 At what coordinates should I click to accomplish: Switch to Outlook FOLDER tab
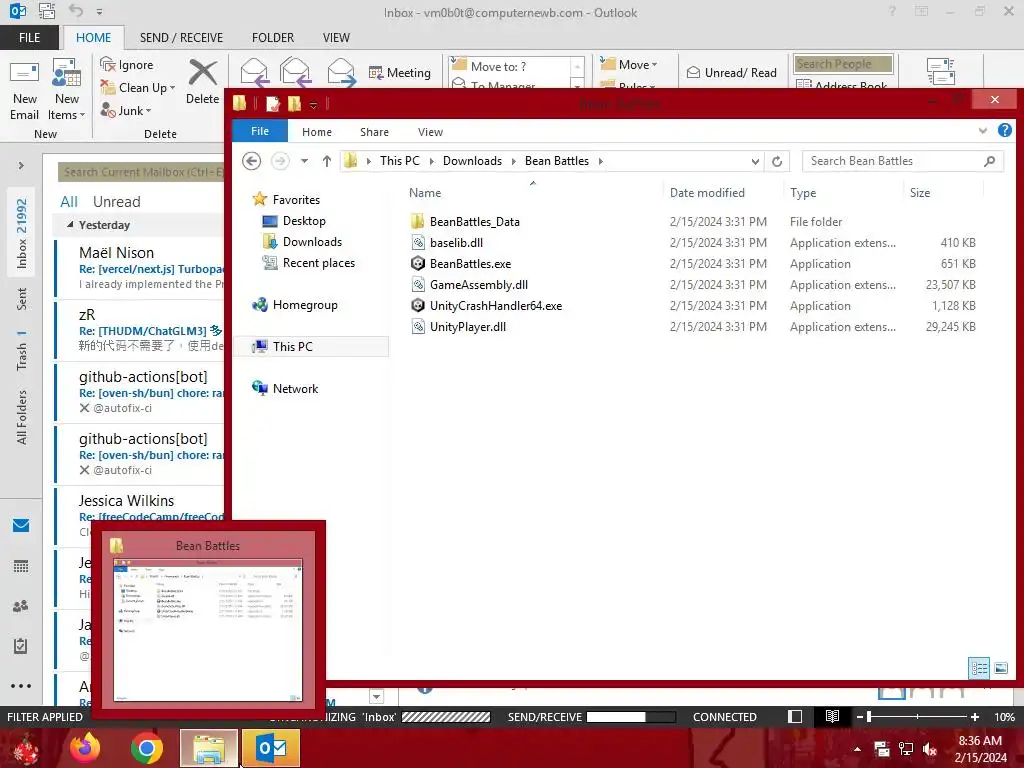[273, 37]
